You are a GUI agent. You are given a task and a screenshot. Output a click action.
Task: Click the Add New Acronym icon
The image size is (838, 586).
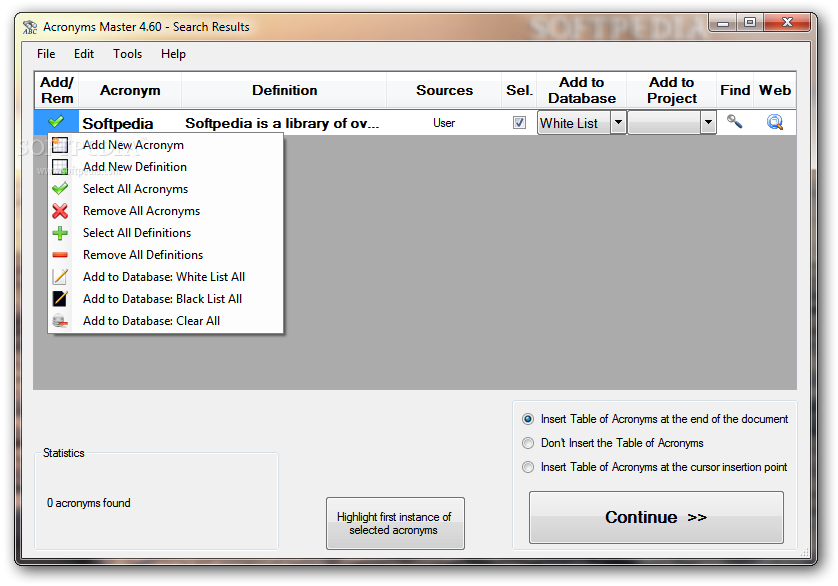tap(60, 145)
